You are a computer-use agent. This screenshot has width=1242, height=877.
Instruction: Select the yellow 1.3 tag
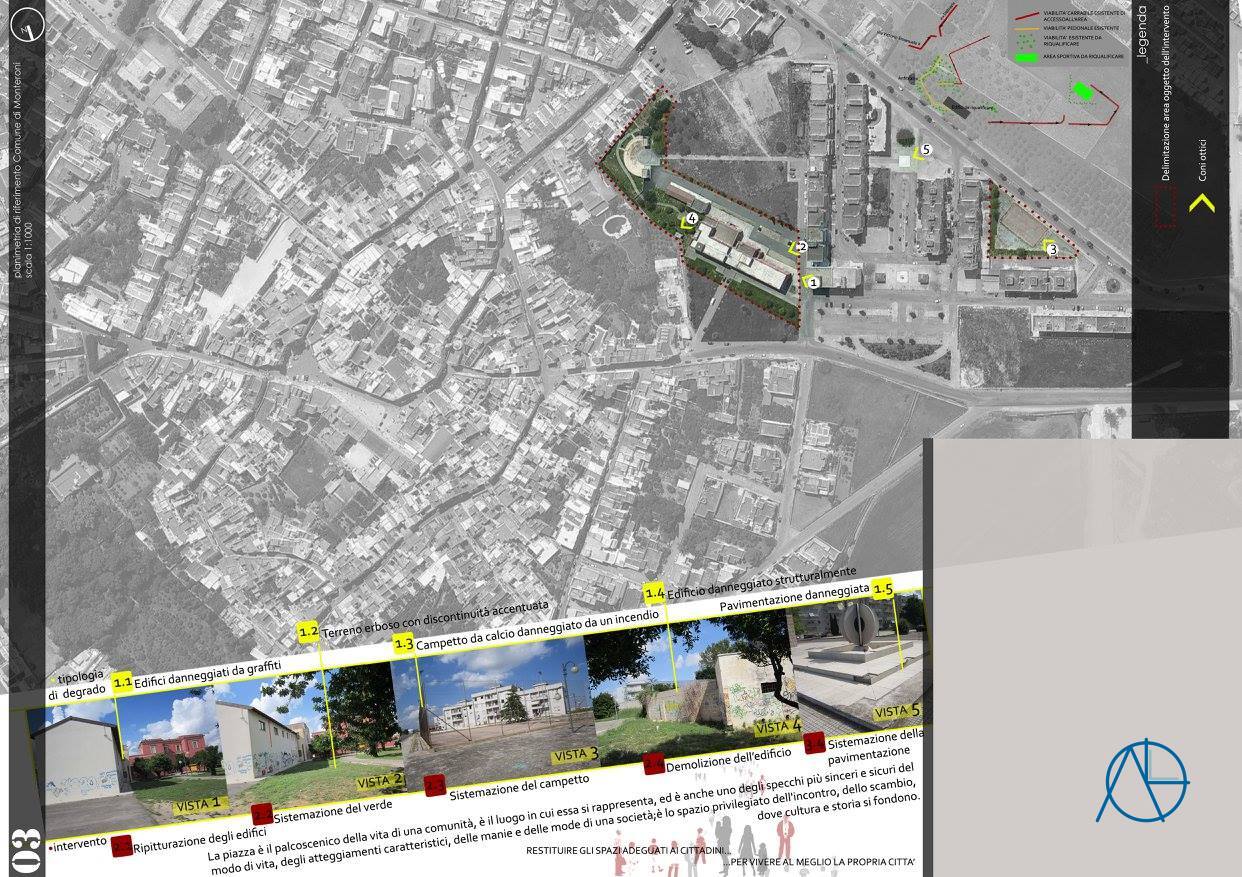403,644
